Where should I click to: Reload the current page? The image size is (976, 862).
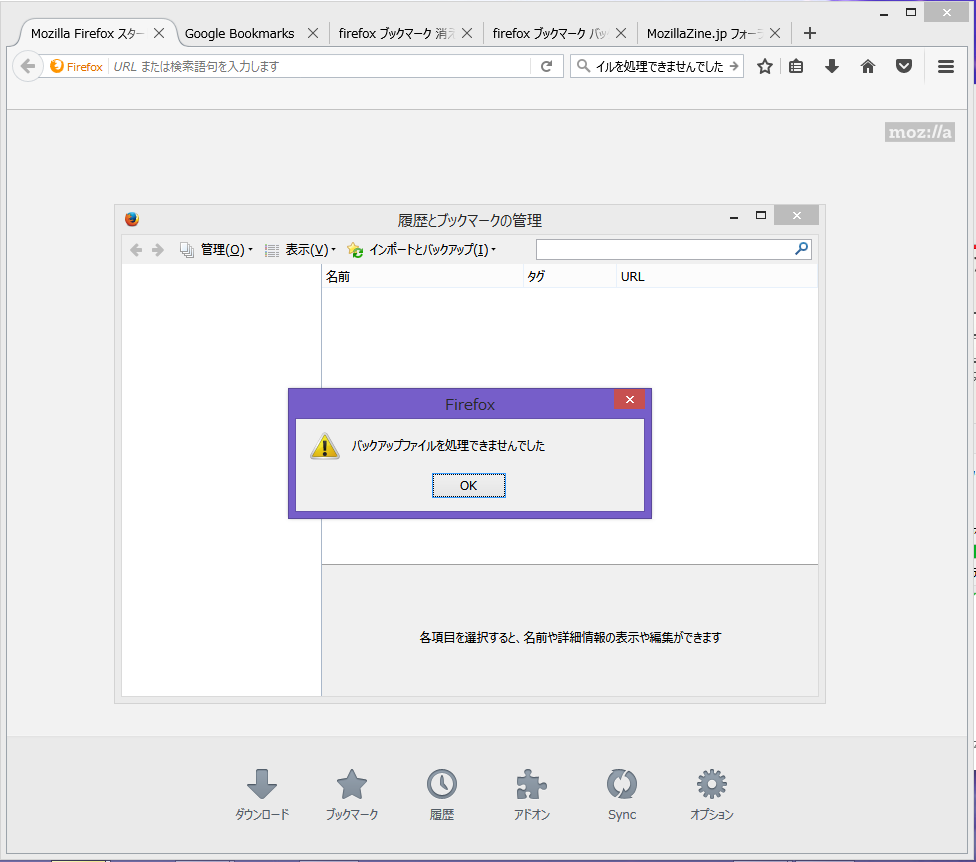click(547, 66)
